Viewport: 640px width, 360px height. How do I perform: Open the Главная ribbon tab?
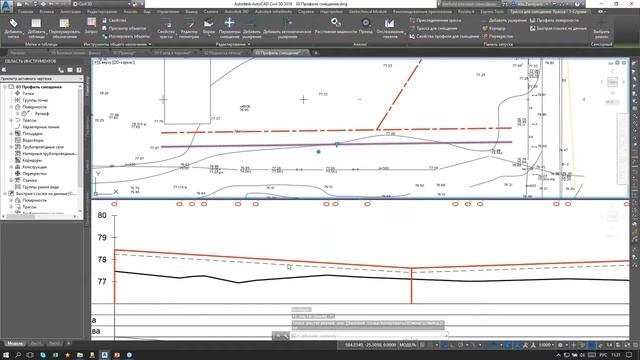[x=25, y=12]
